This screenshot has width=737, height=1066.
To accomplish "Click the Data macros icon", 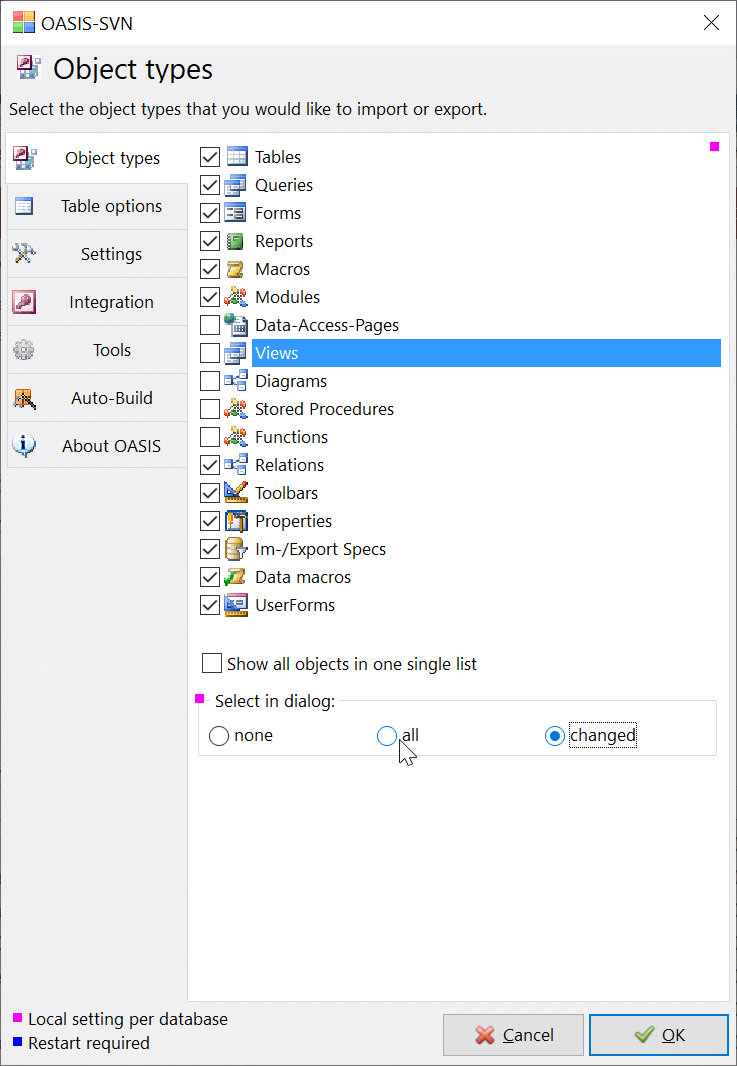I will point(237,577).
